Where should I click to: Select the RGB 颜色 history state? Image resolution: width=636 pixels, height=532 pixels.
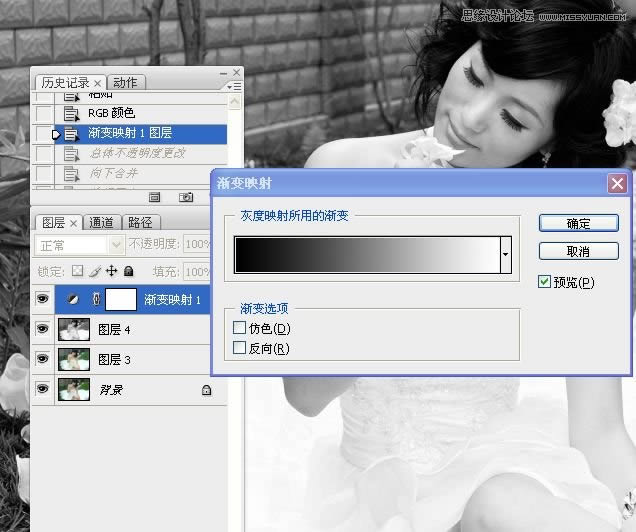coord(111,113)
